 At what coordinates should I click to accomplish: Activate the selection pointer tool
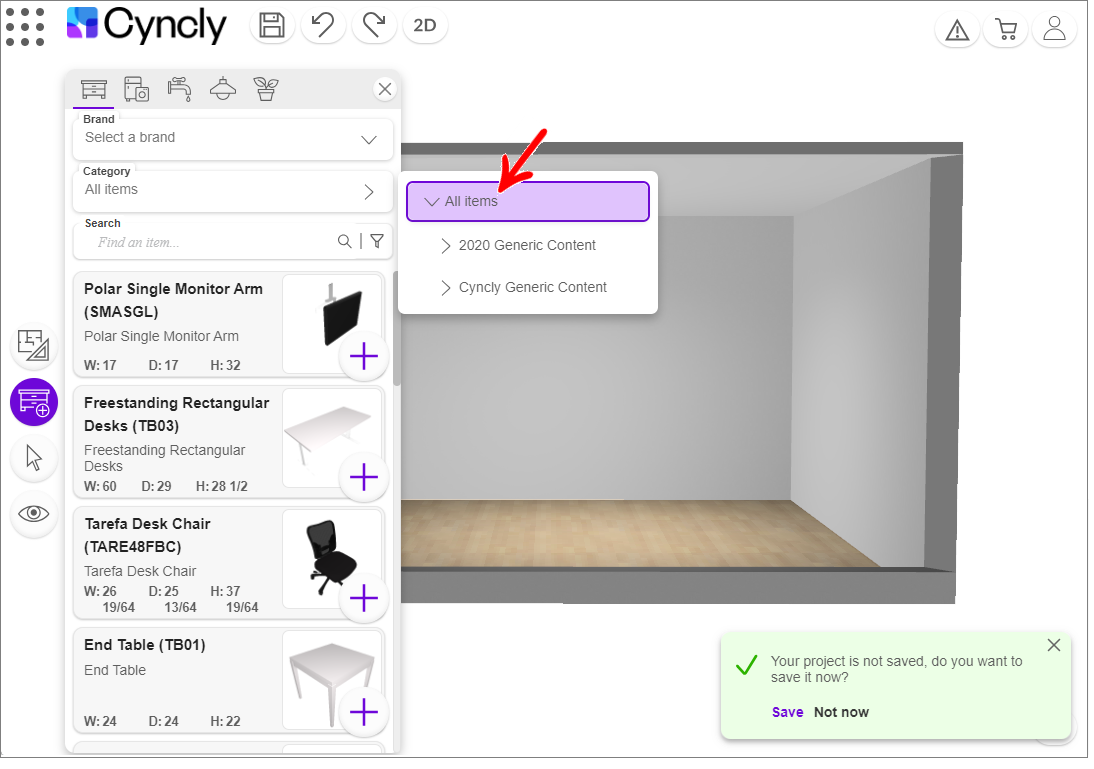[33, 458]
